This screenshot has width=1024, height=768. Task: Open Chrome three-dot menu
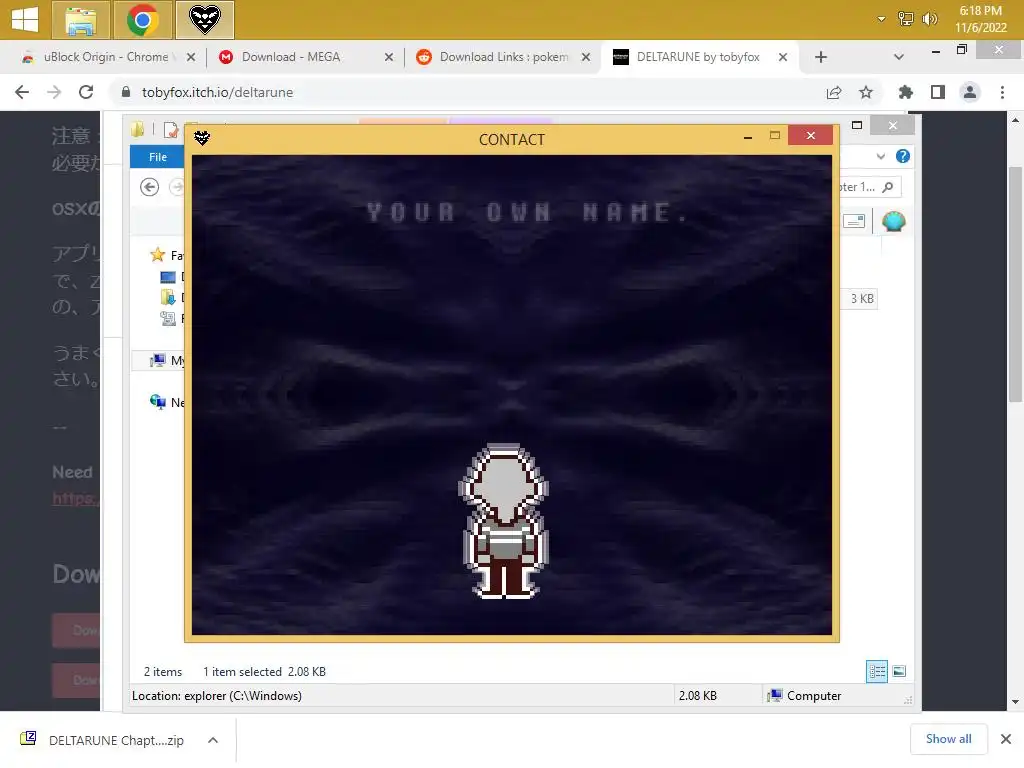1002,93
